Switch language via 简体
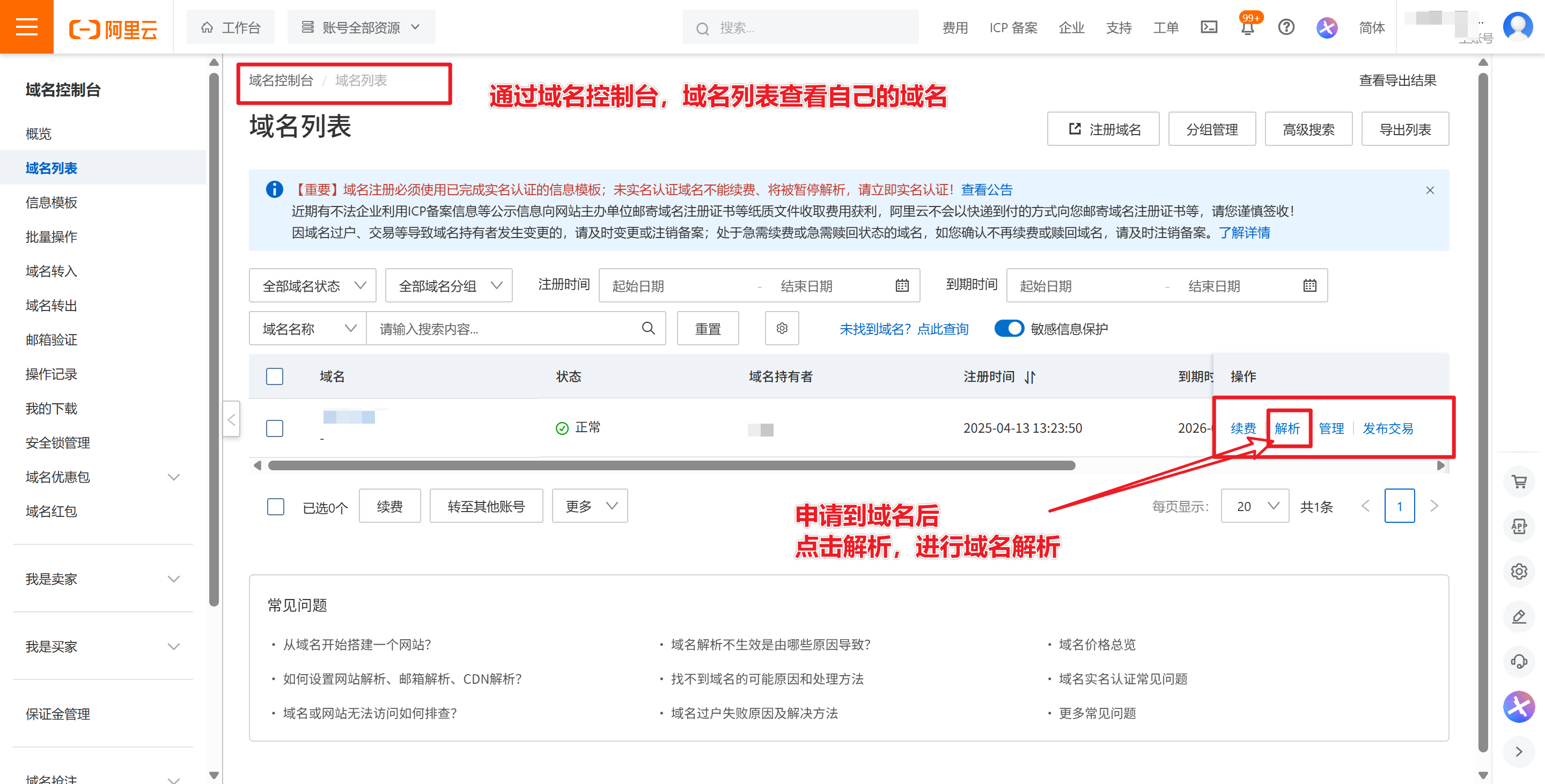Viewport: 1545px width, 784px height. click(x=1372, y=27)
